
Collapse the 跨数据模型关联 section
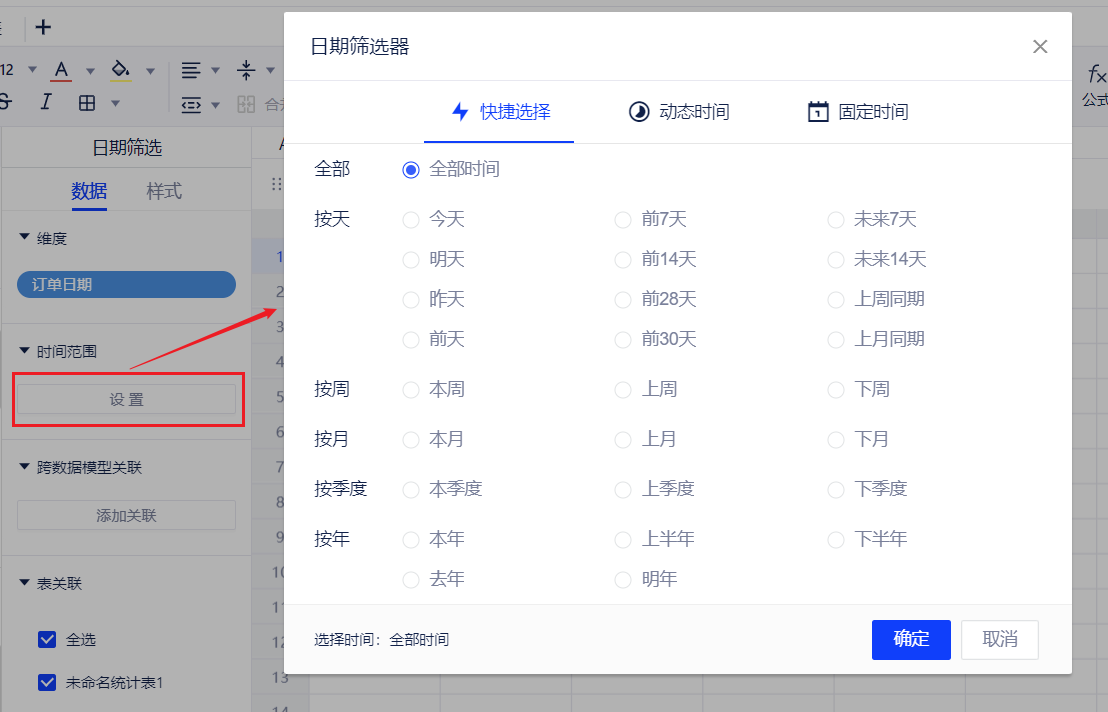25,466
